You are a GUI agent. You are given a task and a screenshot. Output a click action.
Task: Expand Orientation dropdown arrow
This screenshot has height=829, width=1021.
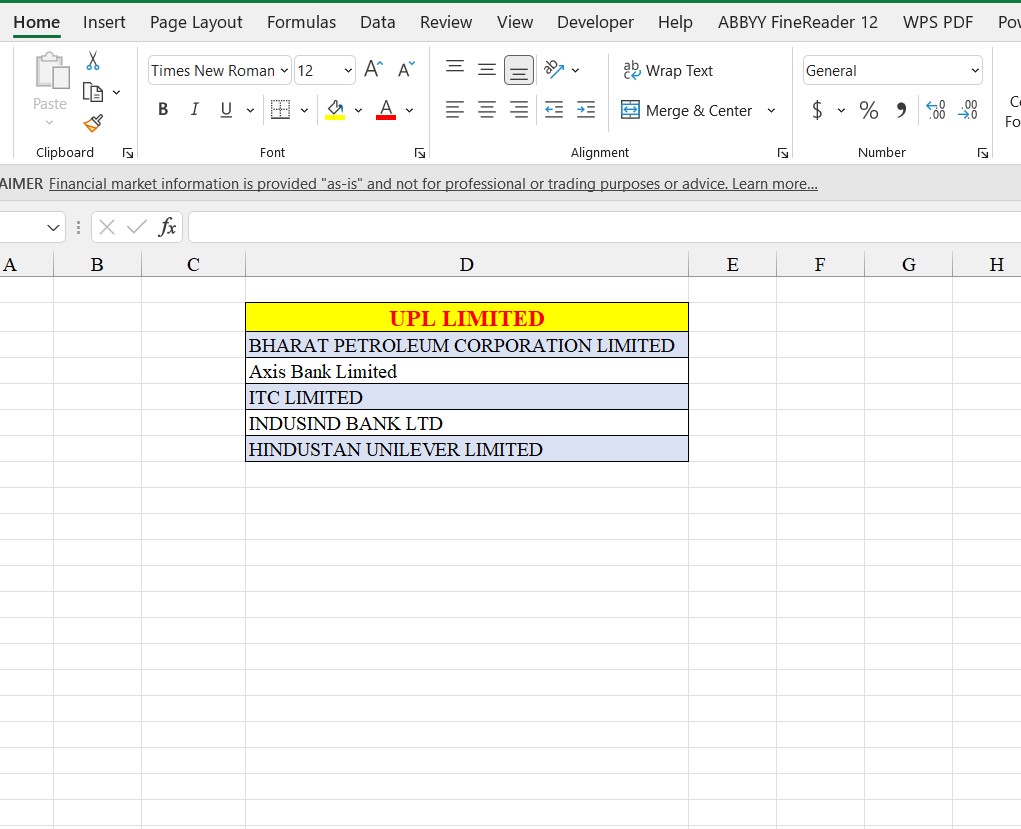[576, 70]
